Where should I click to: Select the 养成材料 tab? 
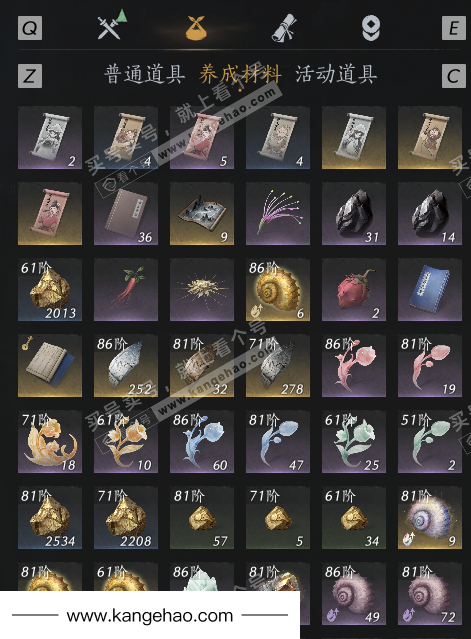pos(240,74)
